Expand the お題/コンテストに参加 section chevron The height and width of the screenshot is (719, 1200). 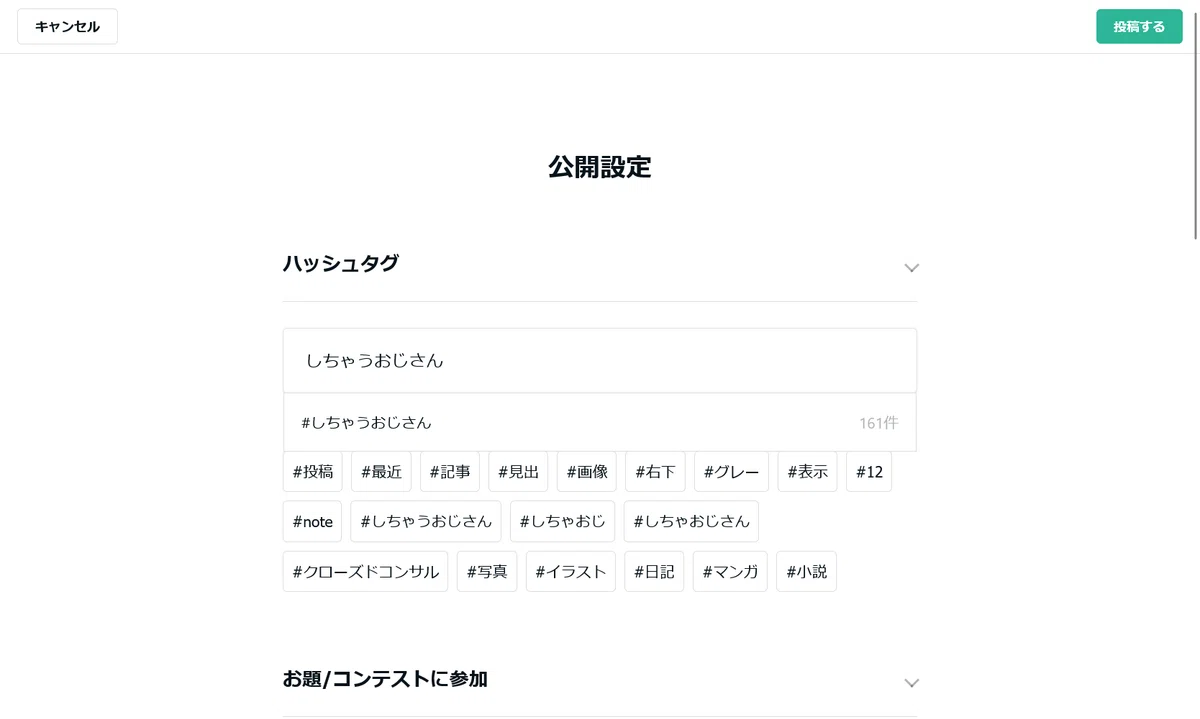911,683
